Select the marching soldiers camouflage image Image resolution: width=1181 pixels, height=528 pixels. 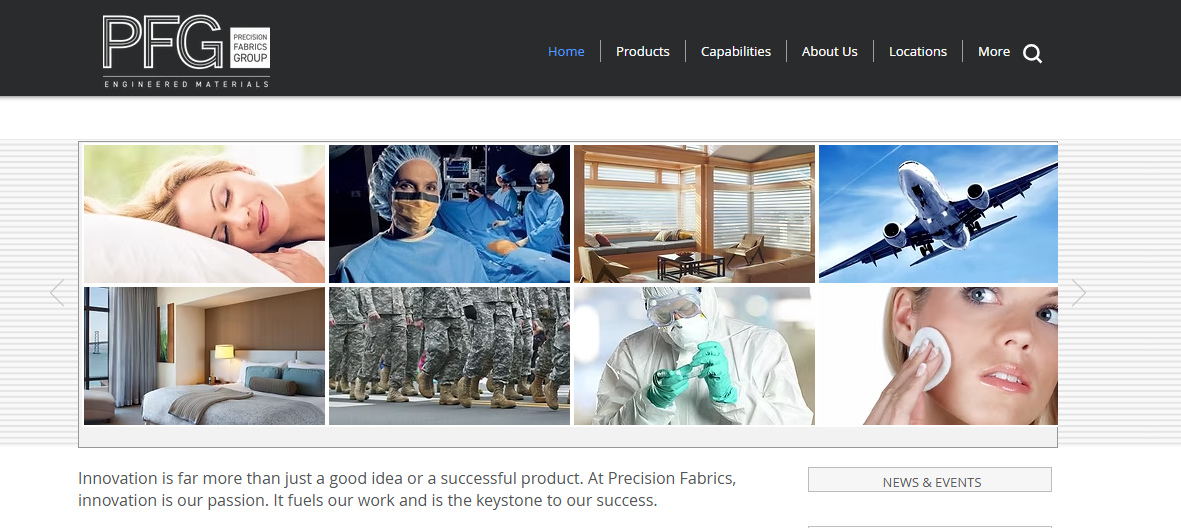point(449,356)
